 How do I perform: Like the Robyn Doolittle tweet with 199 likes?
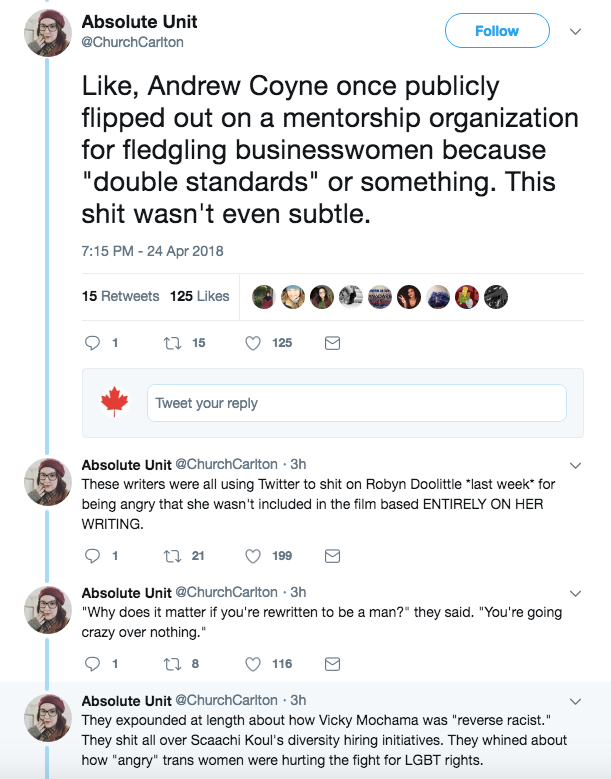[253, 555]
